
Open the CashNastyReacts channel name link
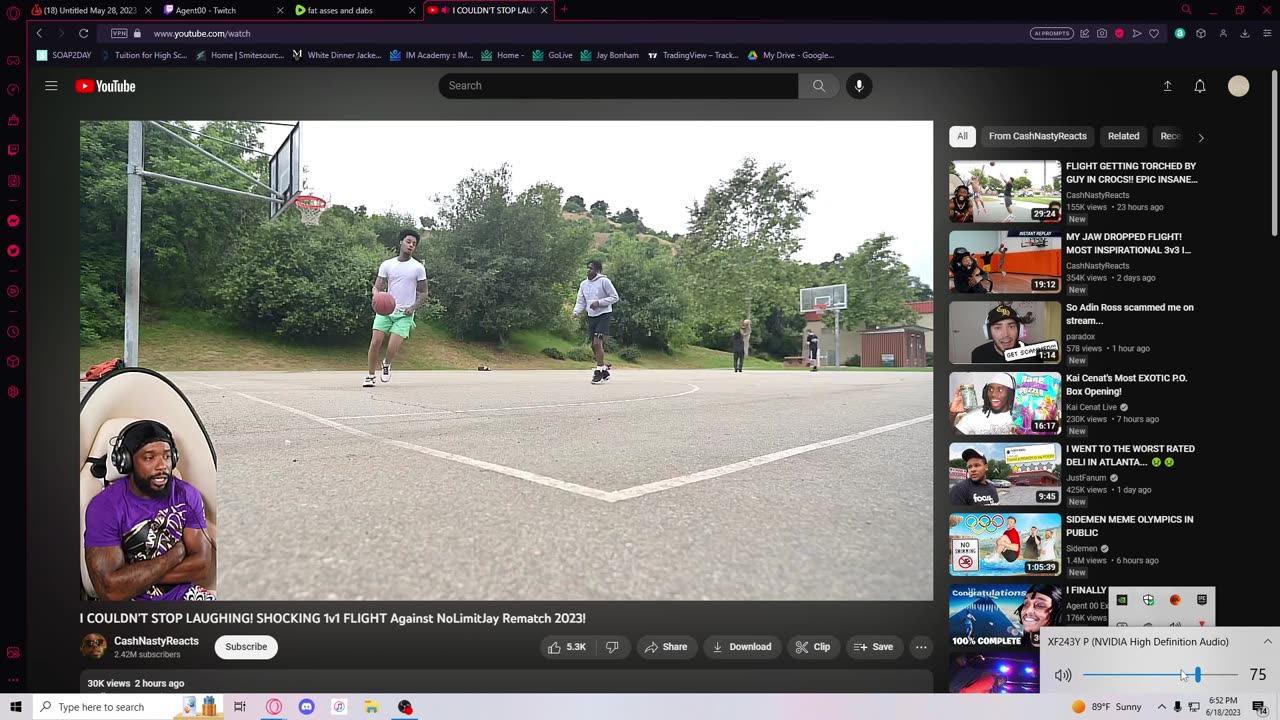pyautogui.click(x=156, y=641)
